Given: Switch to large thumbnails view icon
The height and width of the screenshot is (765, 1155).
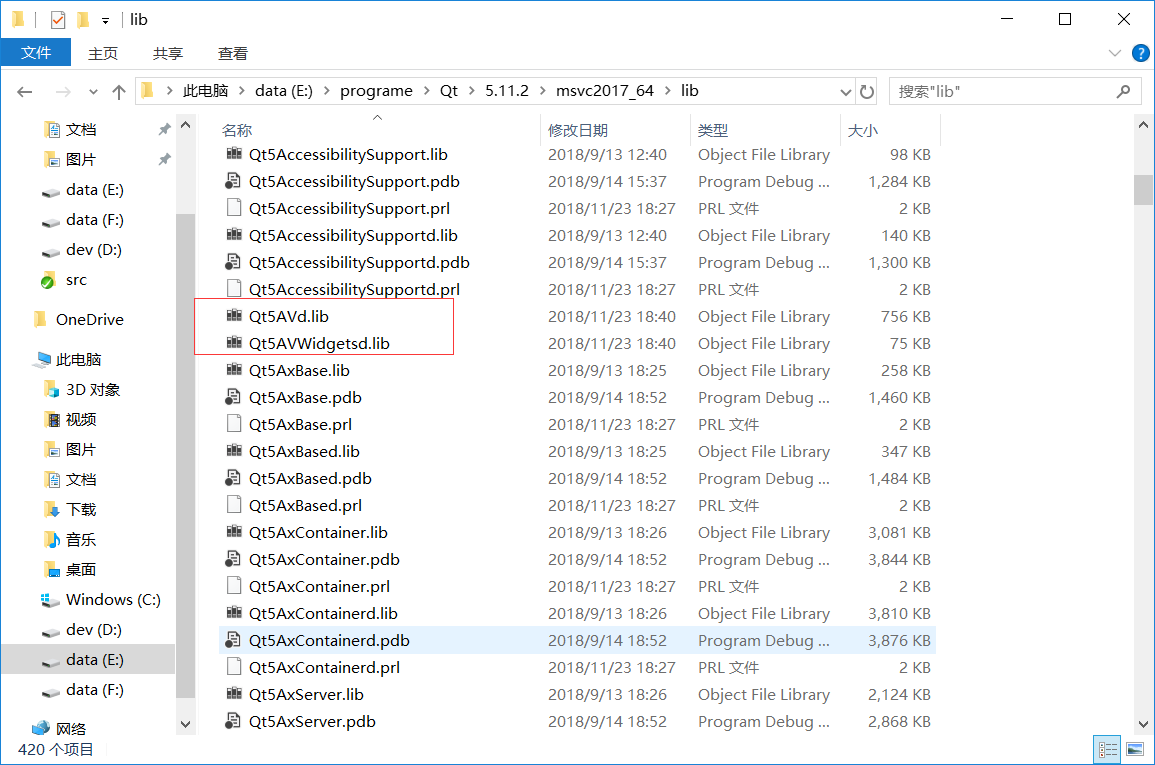Looking at the screenshot, I should [x=1135, y=750].
